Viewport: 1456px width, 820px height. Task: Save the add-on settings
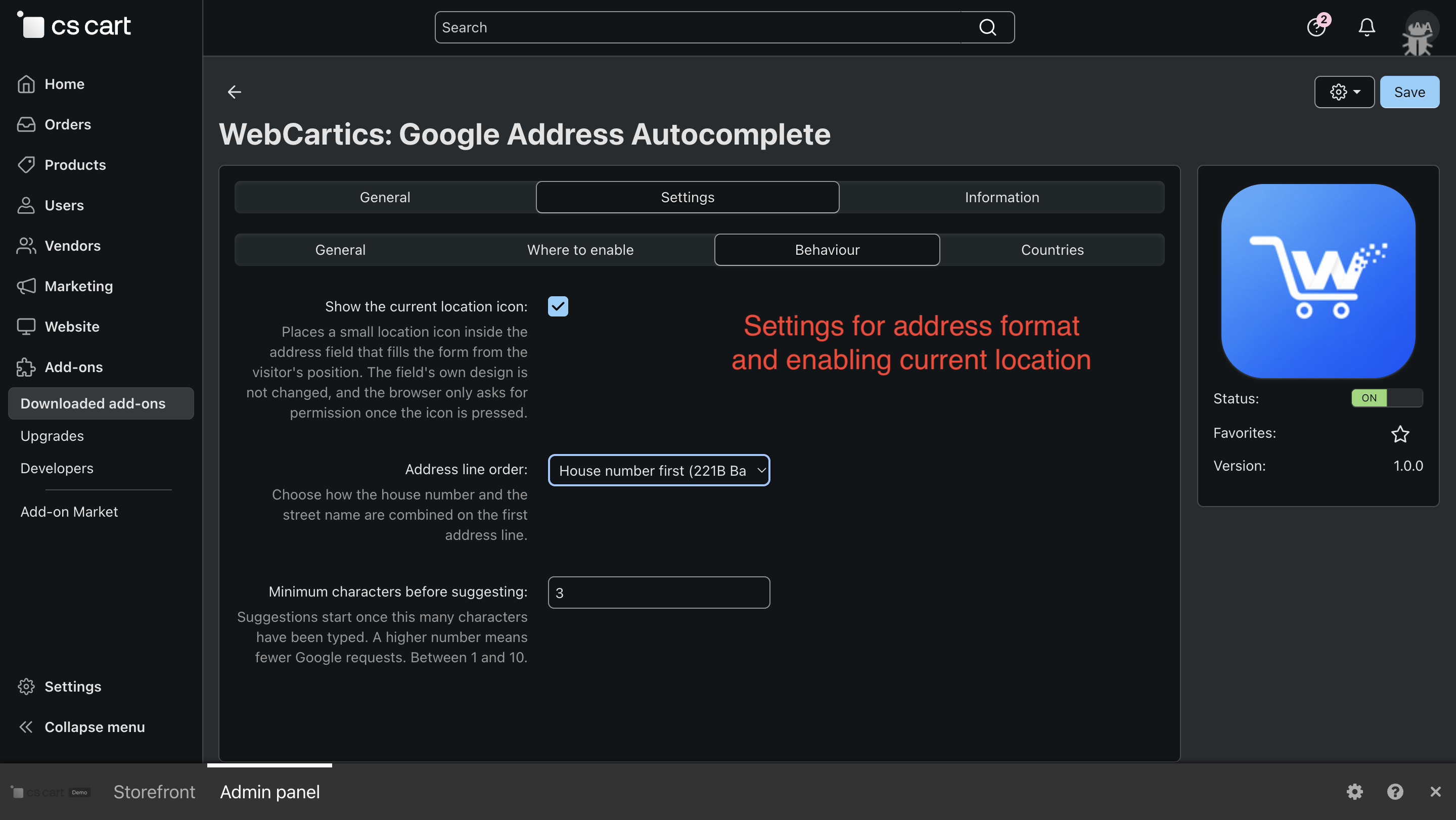point(1409,92)
